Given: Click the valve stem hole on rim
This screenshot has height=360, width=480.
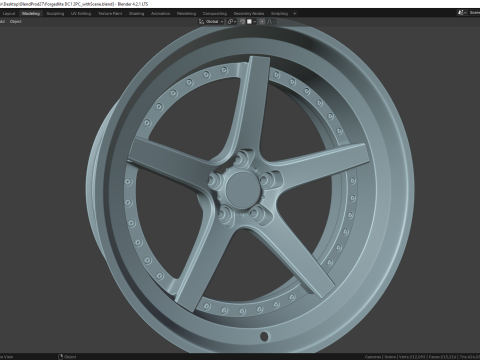Looking at the screenshot, I should pyautogui.click(x=264, y=336).
